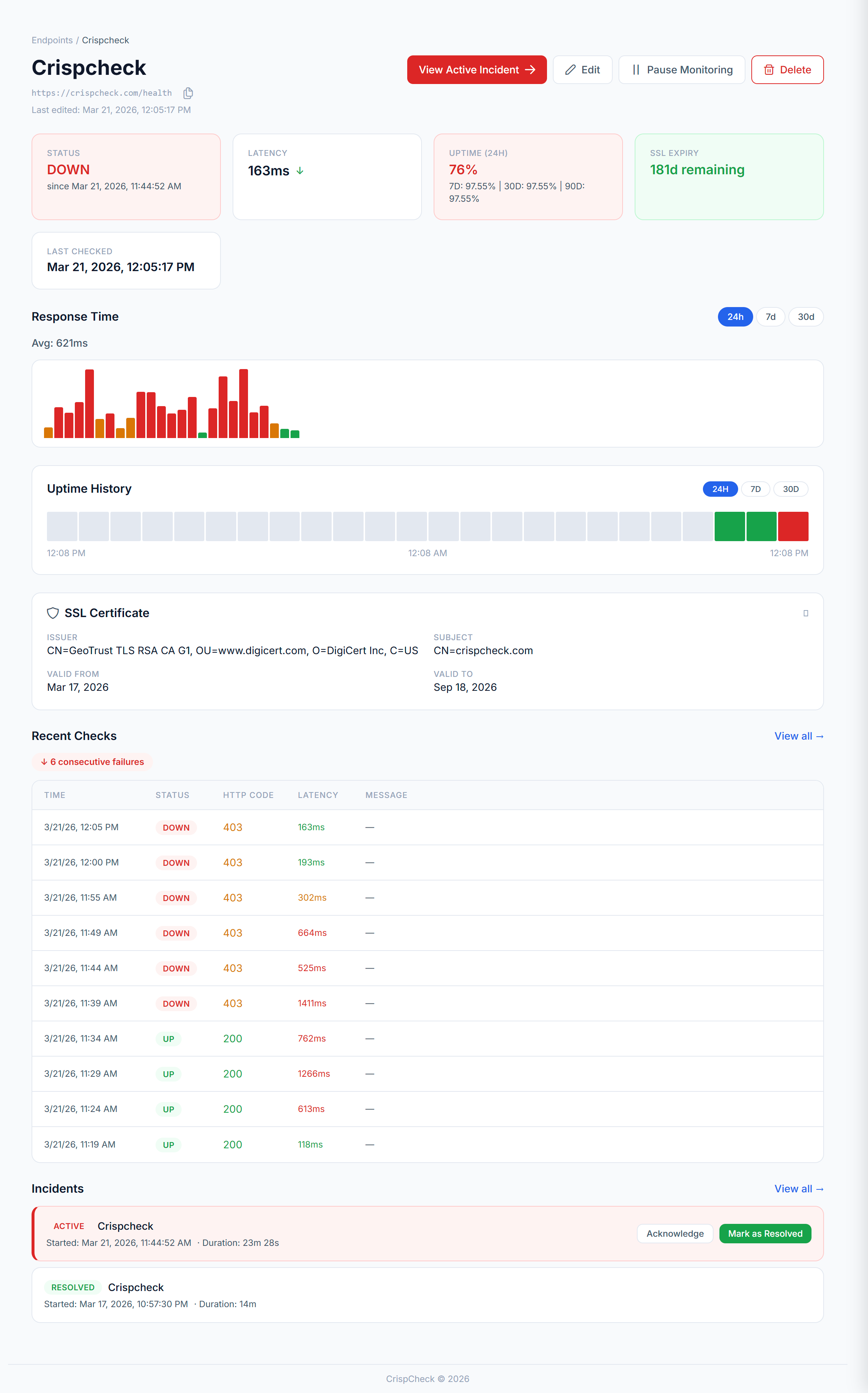Image resolution: width=868 pixels, height=1393 pixels.
Task: Click the trash icon on the Delete button
Action: pos(769,70)
